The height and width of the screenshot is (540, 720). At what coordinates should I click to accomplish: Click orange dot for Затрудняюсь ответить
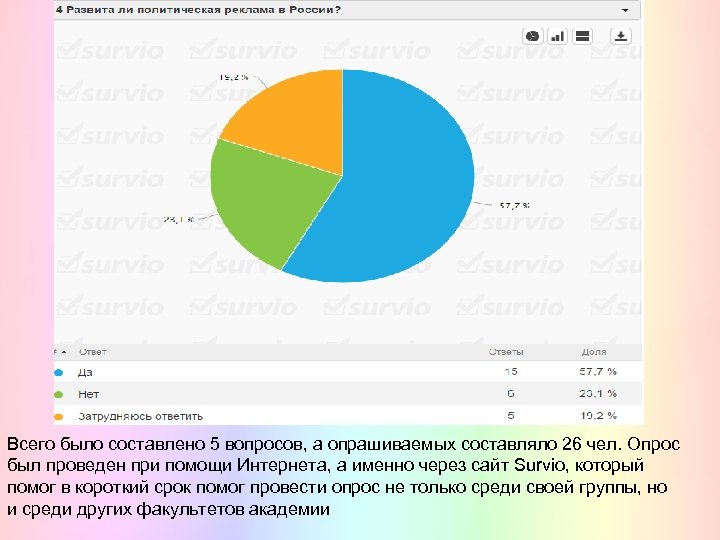point(58,417)
